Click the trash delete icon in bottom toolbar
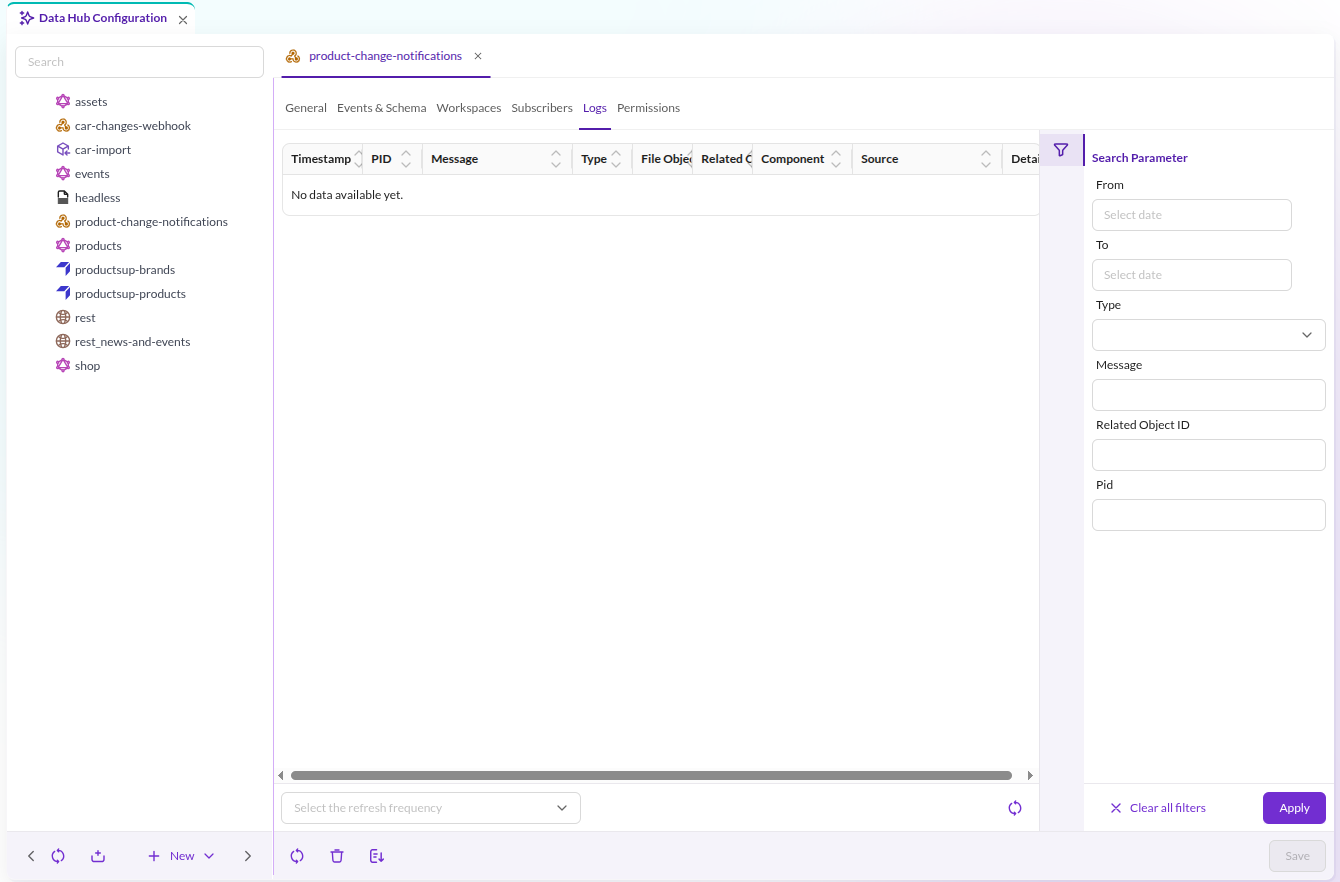 coord(337,856)
